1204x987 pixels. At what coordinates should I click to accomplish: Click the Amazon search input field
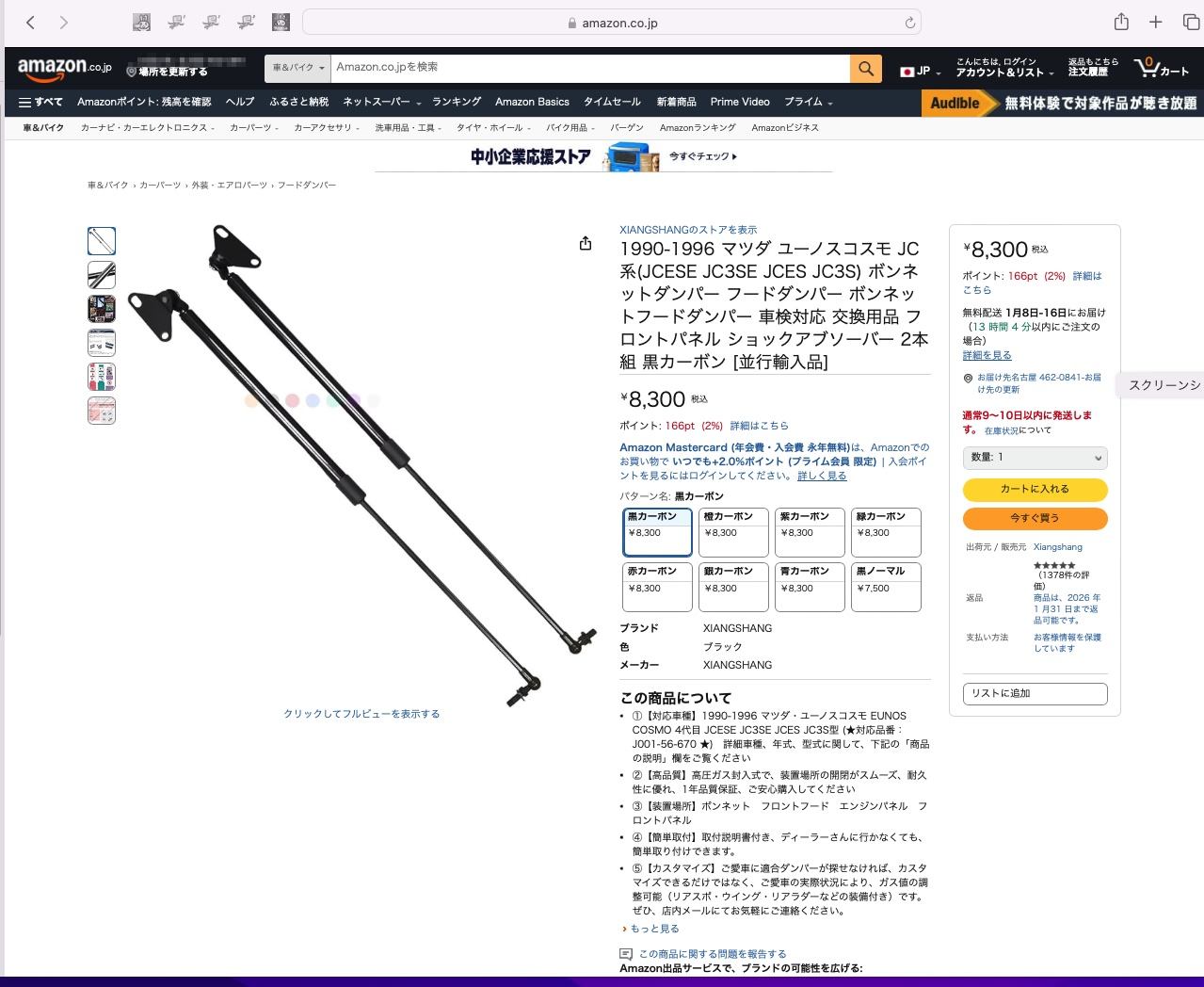click(590, 68)
